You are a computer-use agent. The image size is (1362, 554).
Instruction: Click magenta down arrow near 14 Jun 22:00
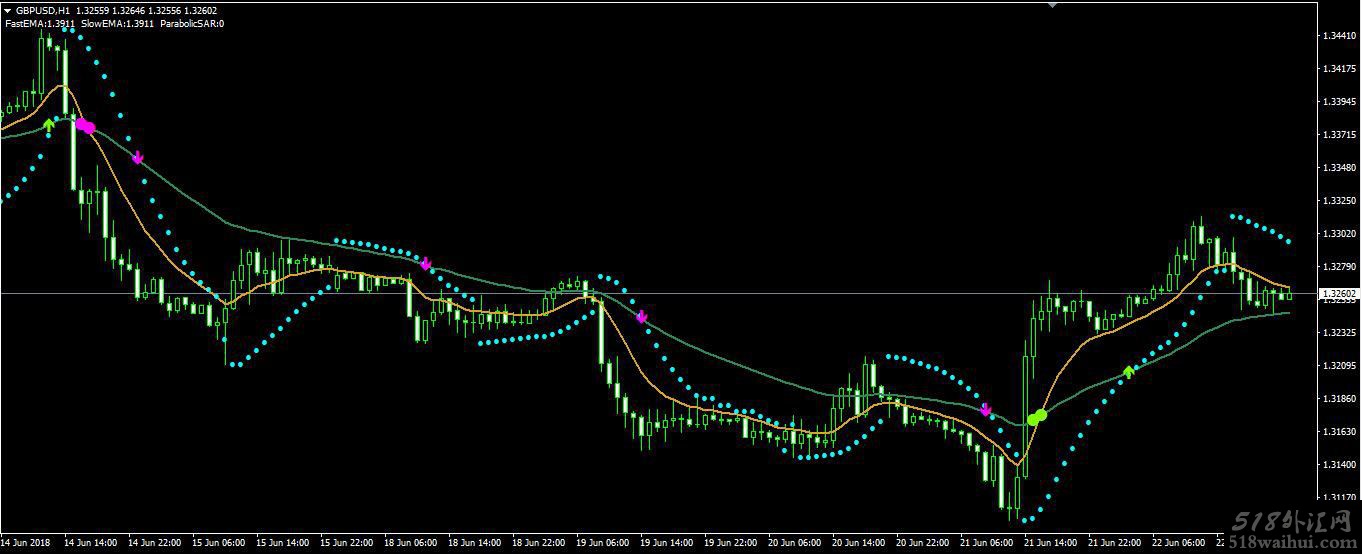coord(137,157)
